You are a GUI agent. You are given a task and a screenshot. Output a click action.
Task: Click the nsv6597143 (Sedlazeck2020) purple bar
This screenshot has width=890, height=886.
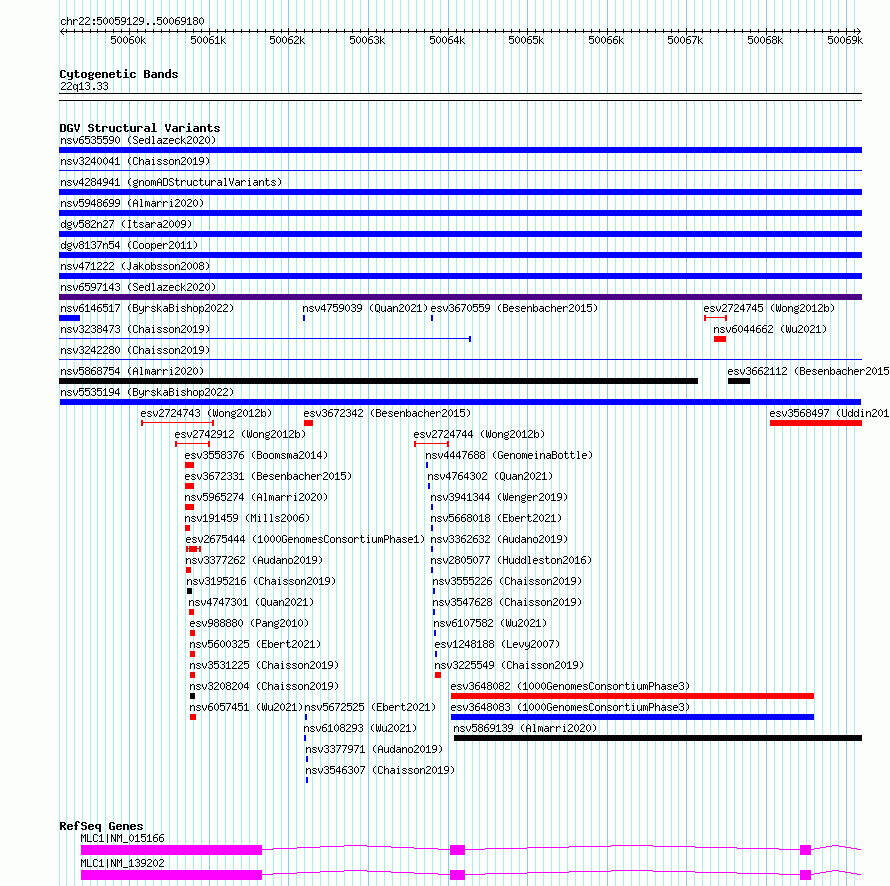coord(460,297)
